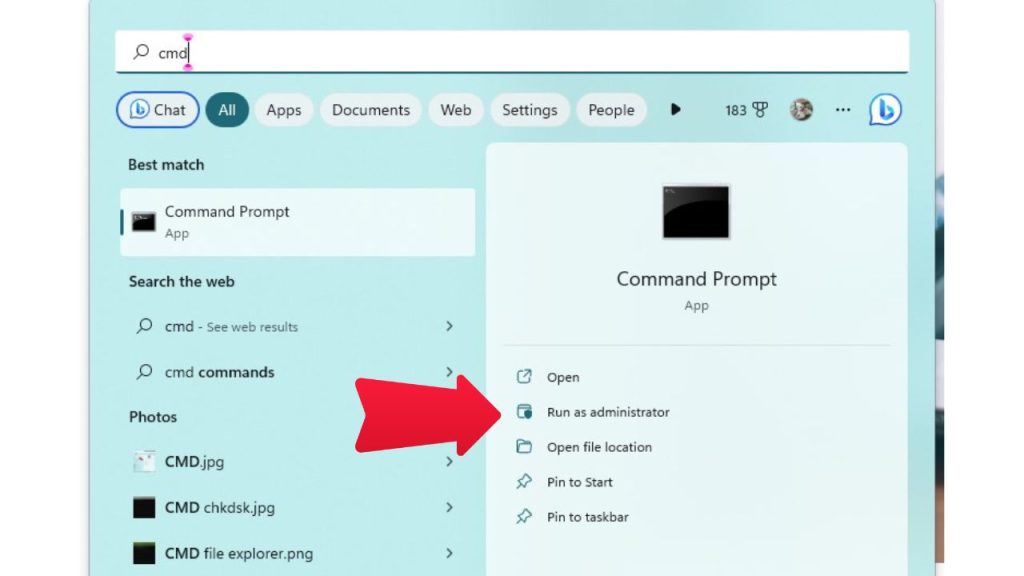Switch to the Apps filter tab
Viewport: 1024px width, 576px height.
(283, 110)
